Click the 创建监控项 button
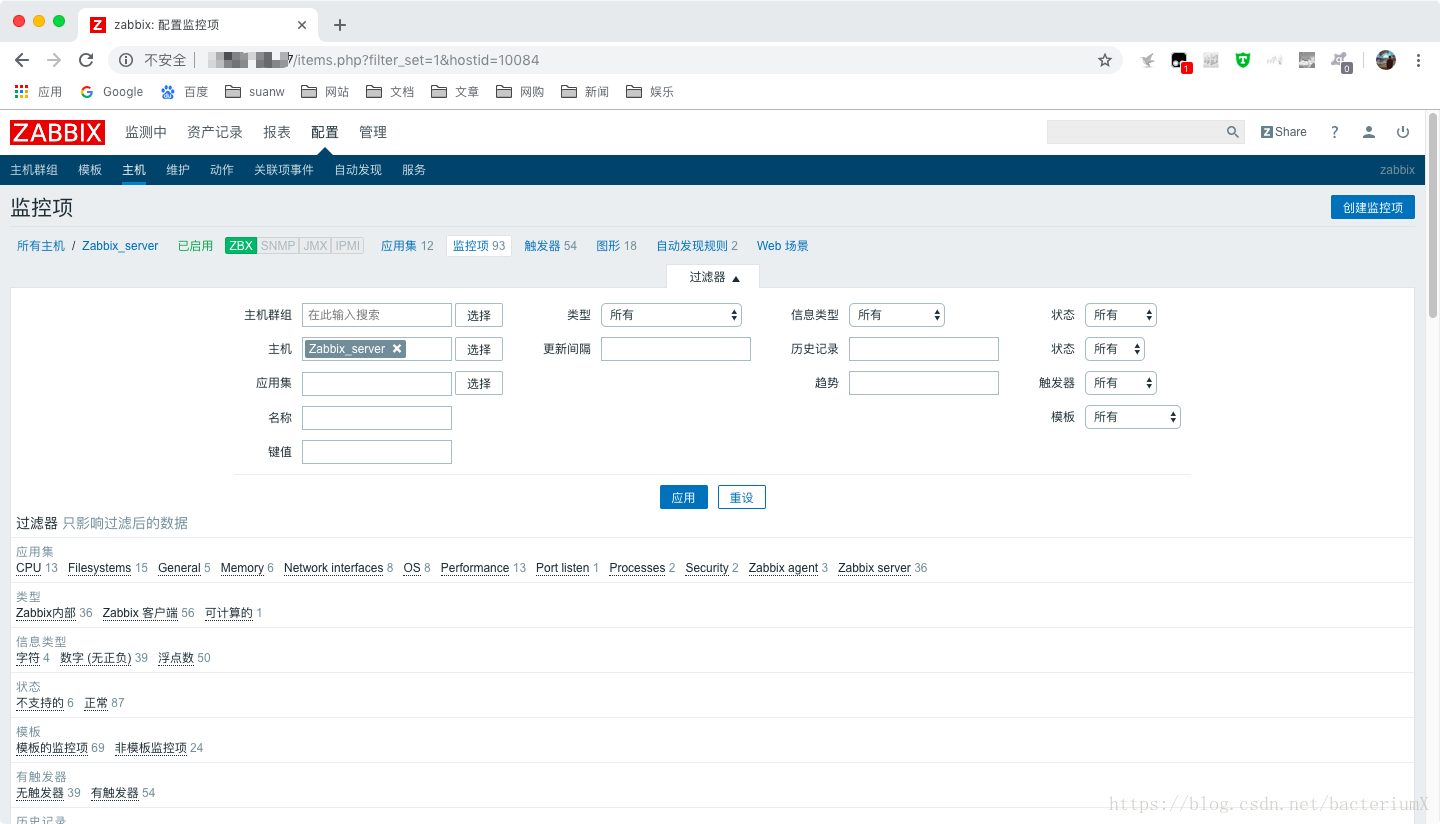 (1373, 207)
